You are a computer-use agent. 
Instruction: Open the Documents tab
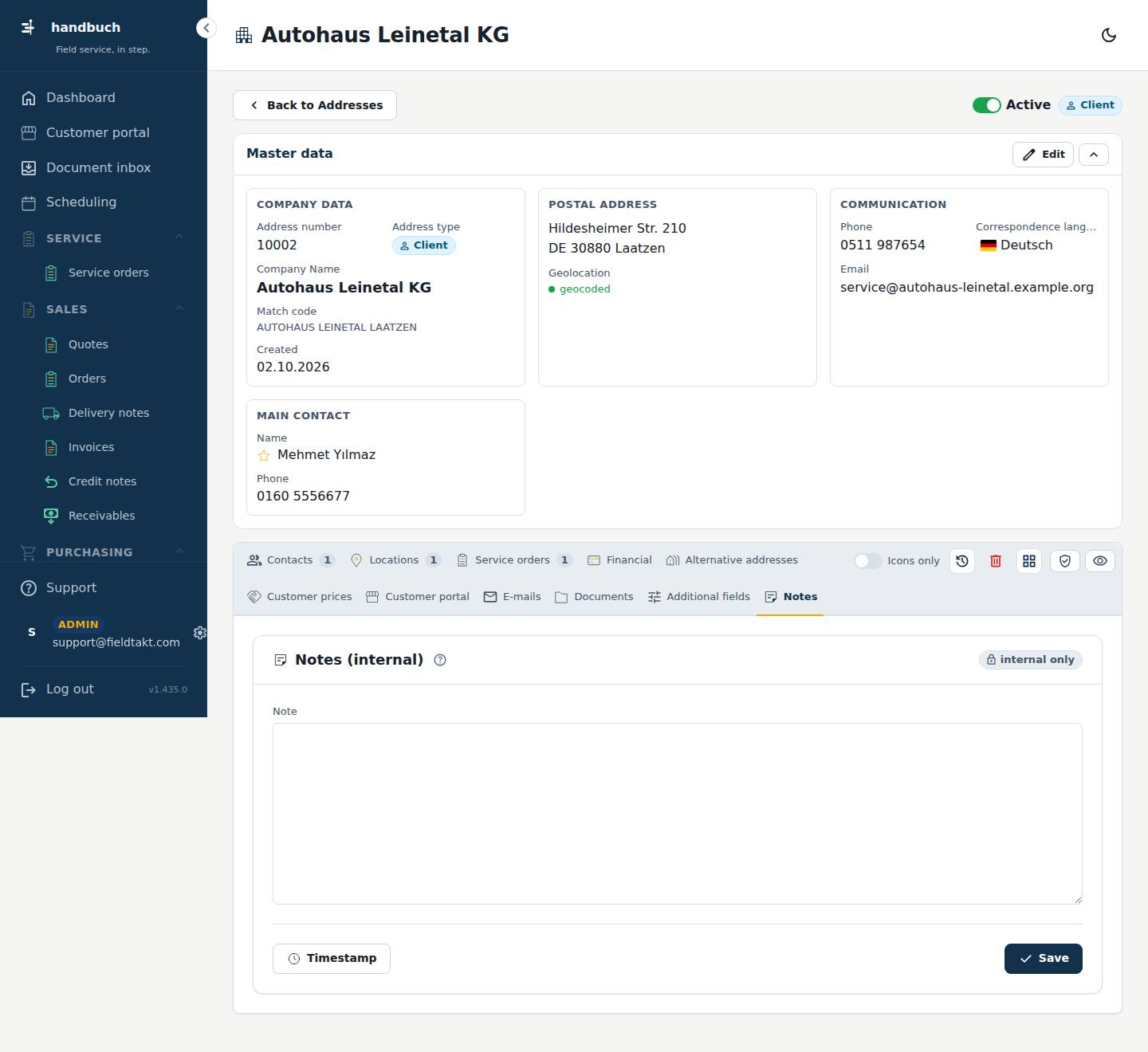click(x=594, y=597)
